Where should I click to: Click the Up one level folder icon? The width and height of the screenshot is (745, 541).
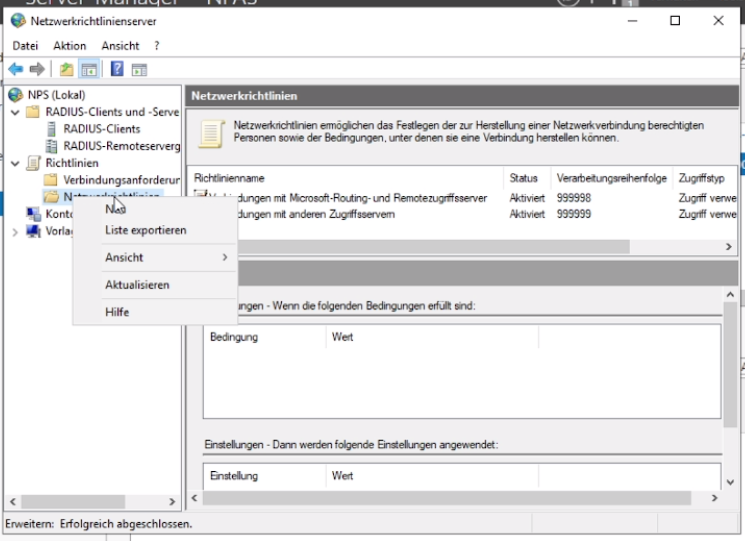[x=67, y=69]
